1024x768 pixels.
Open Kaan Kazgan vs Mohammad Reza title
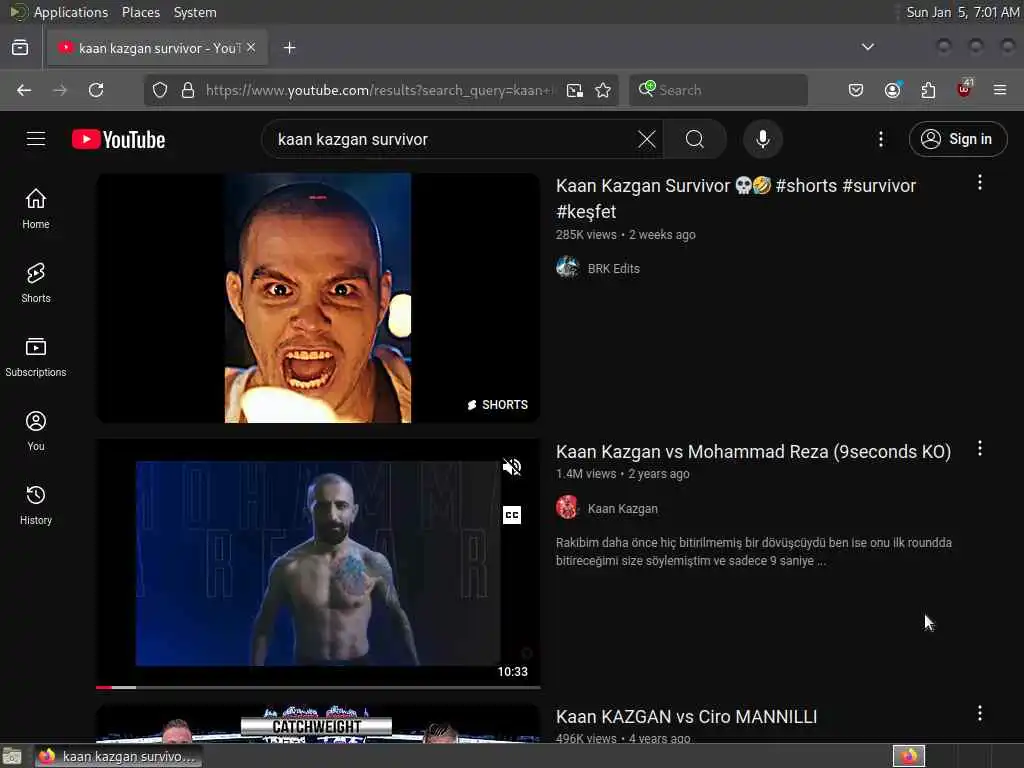[x=753, y=451]
